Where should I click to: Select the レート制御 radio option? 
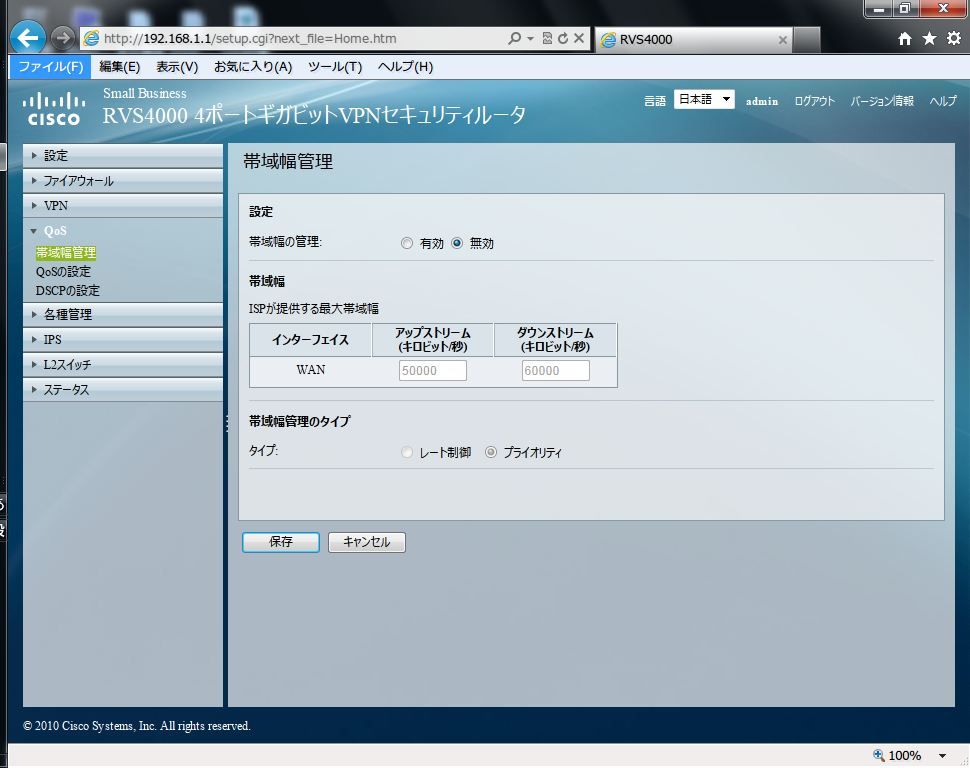coord(406,452)
